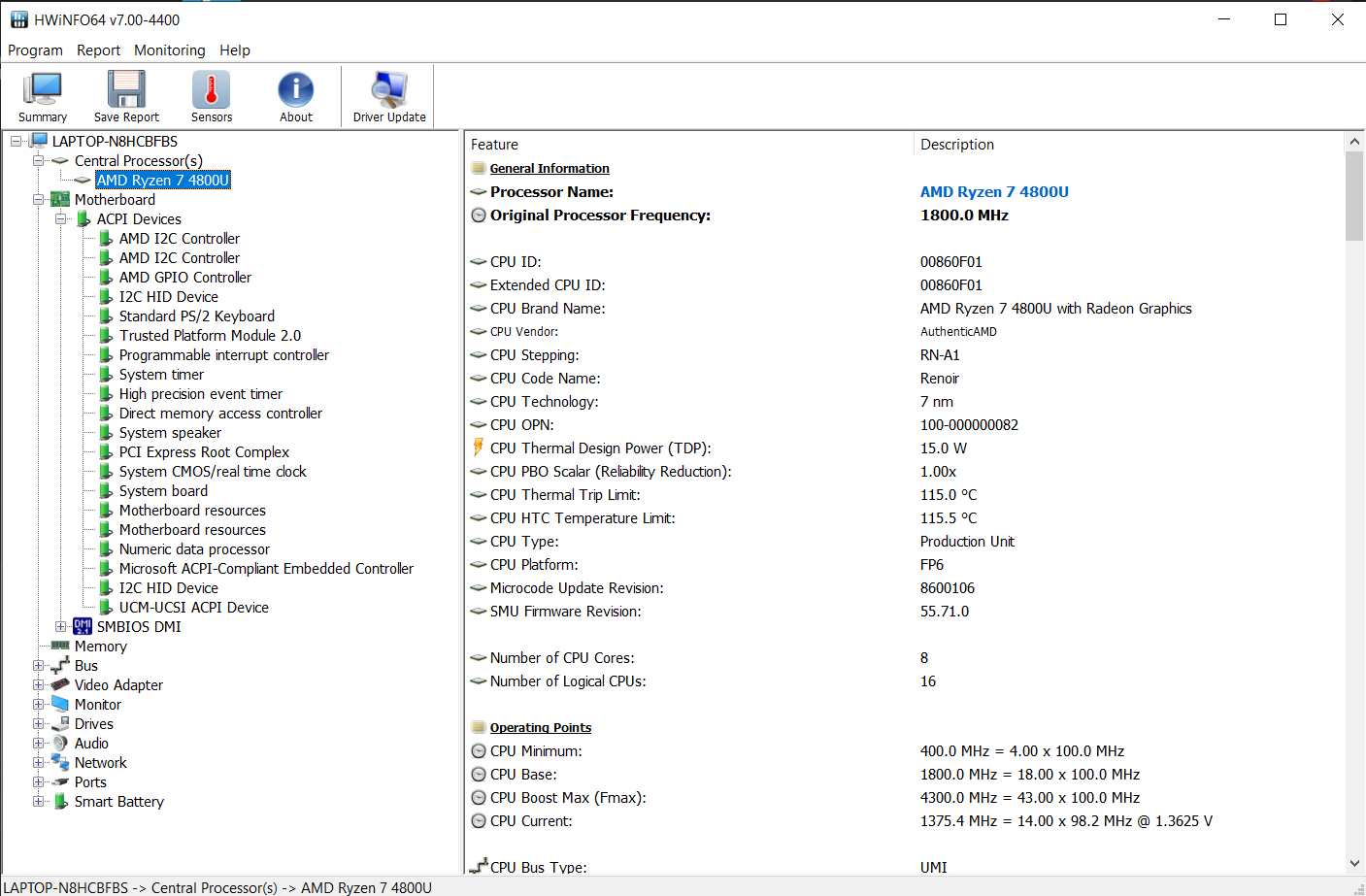The image size is (1366, 896).
Task: Open the Sensors thermometer icon
Action: (211, 89)
